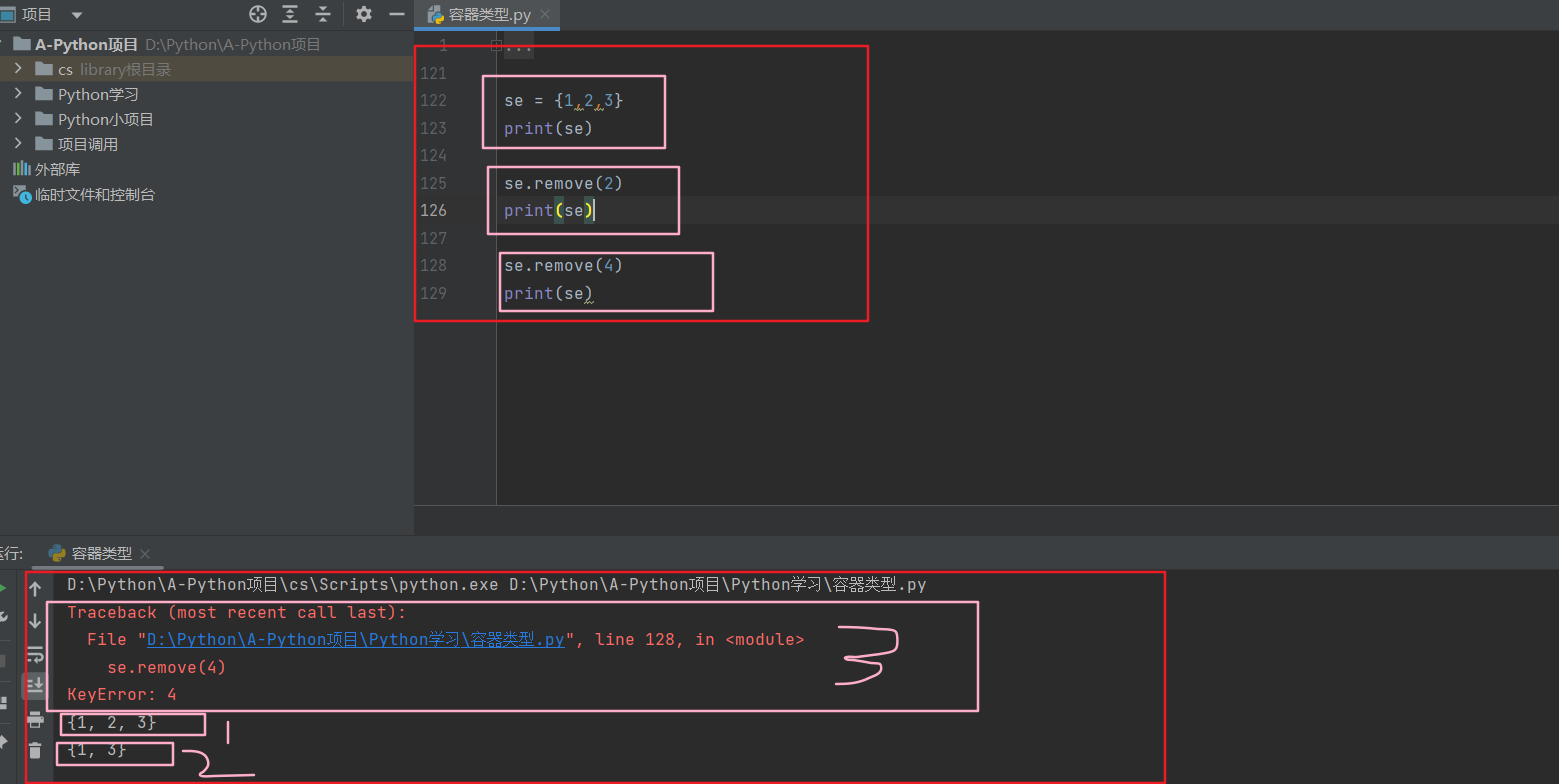Print the console output with printer icon
Image resolution: width=1559 pixels, height=784 pixels.
[x=35, y=719]
